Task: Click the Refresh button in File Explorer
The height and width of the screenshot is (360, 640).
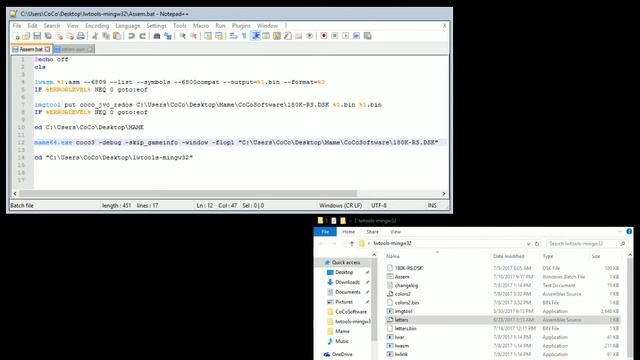Action: click(x=537, y=244)
